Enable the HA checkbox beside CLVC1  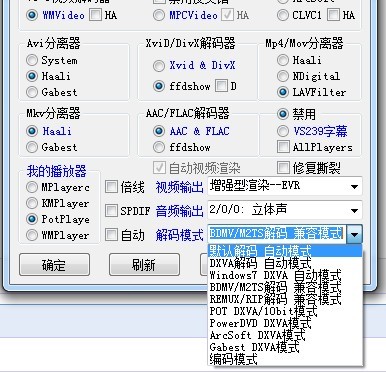(x=333, y=15)
